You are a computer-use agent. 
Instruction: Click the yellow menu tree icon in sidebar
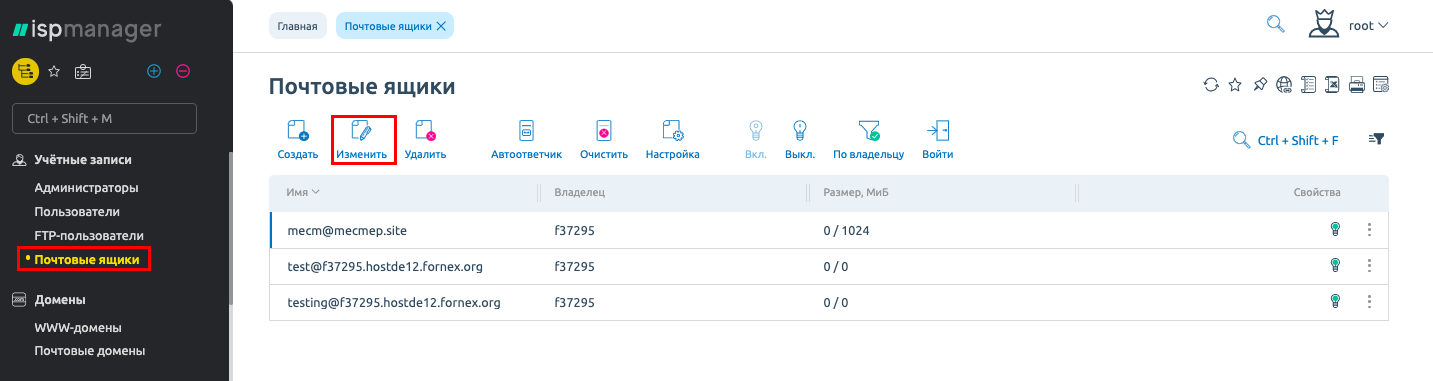[x=25, y=71]
